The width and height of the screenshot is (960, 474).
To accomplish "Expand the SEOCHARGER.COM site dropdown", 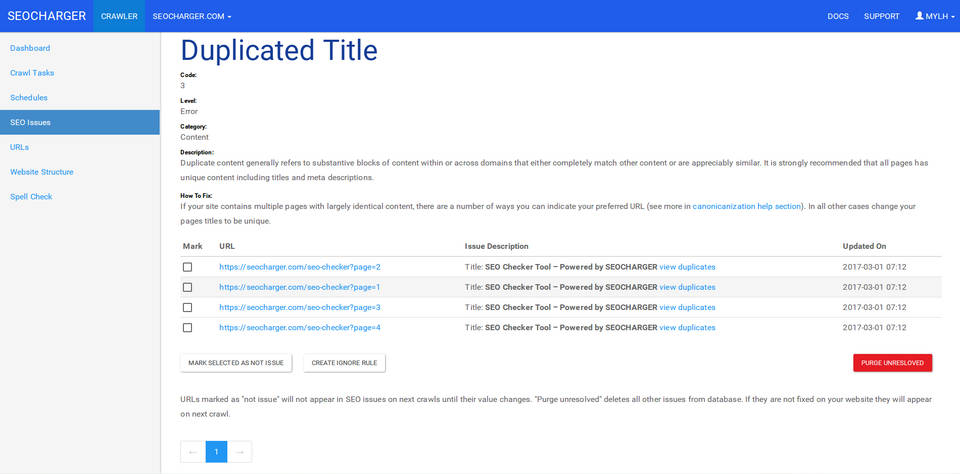I will (192, 16).
